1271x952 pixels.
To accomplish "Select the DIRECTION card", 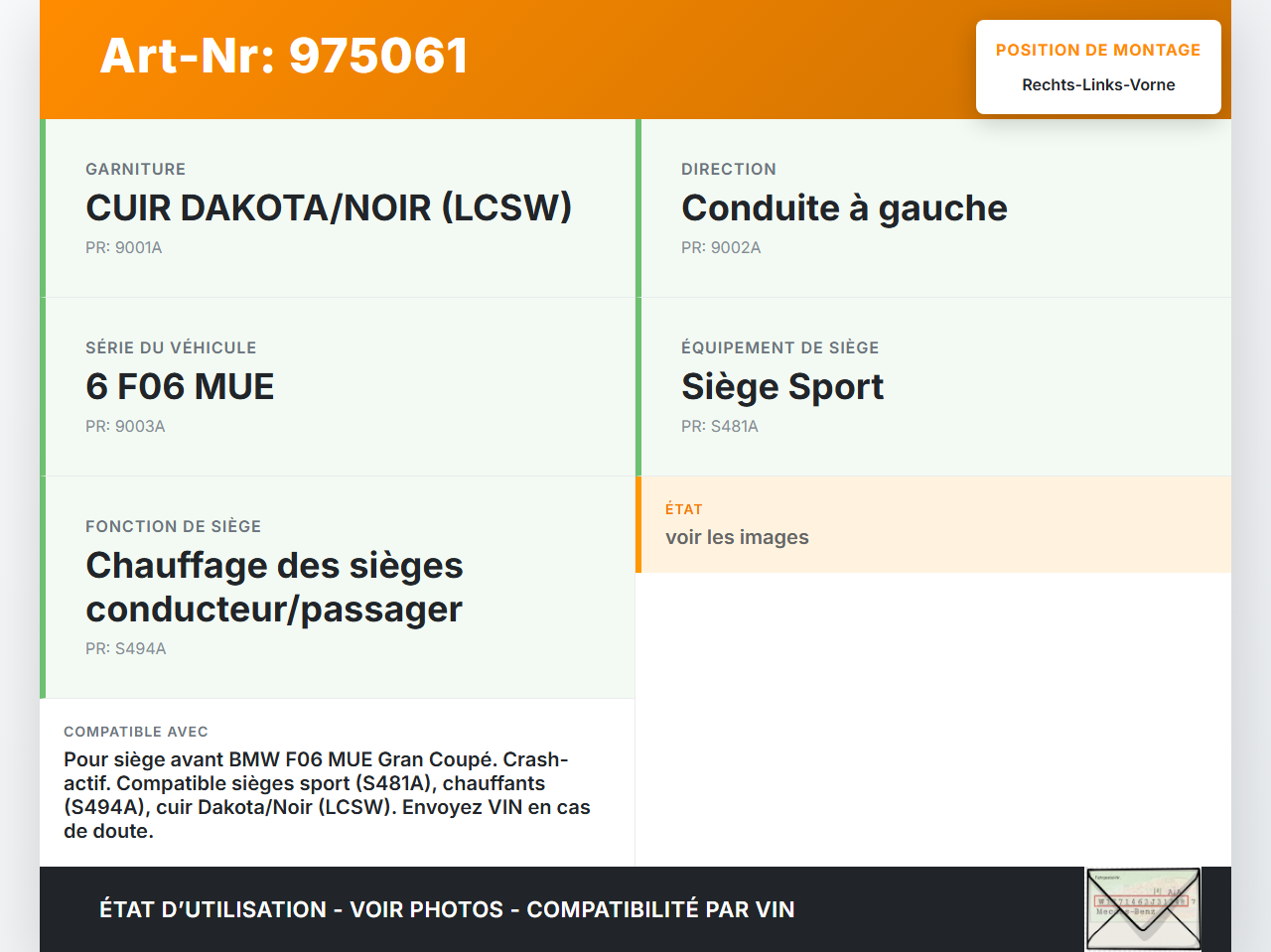I will (933, 208).
